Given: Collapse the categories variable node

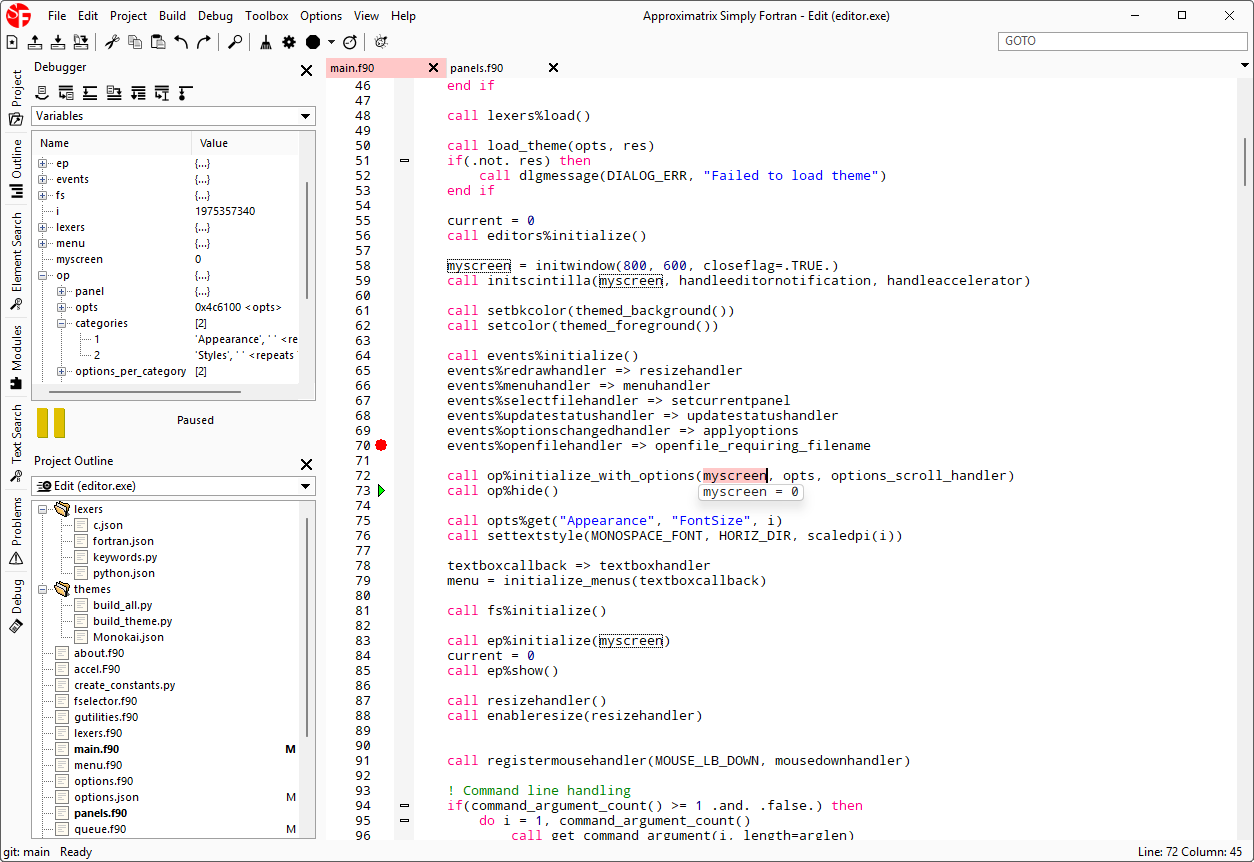Looking at the screenshot, I should point(62,323).
